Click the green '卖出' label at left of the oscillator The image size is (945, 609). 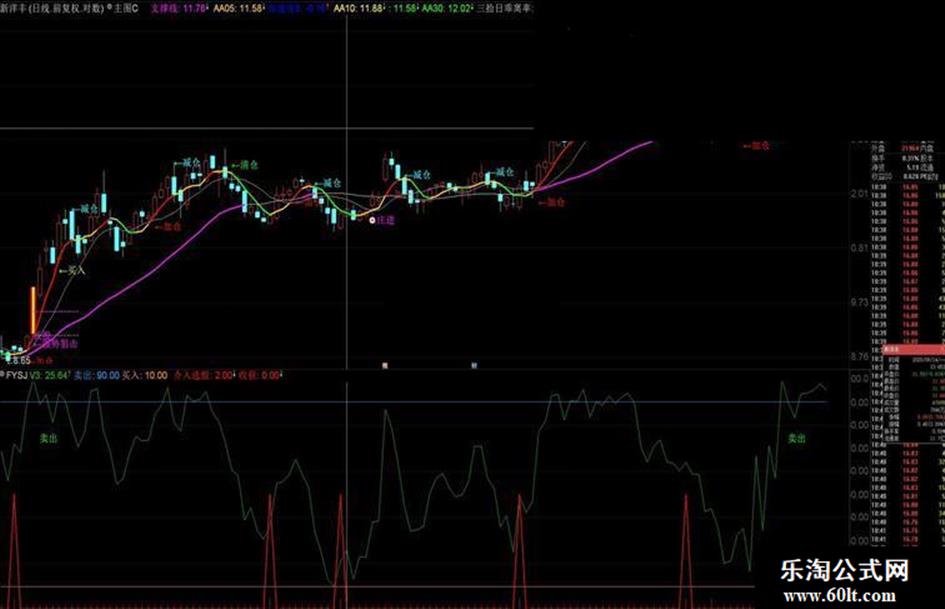(49, 438)
